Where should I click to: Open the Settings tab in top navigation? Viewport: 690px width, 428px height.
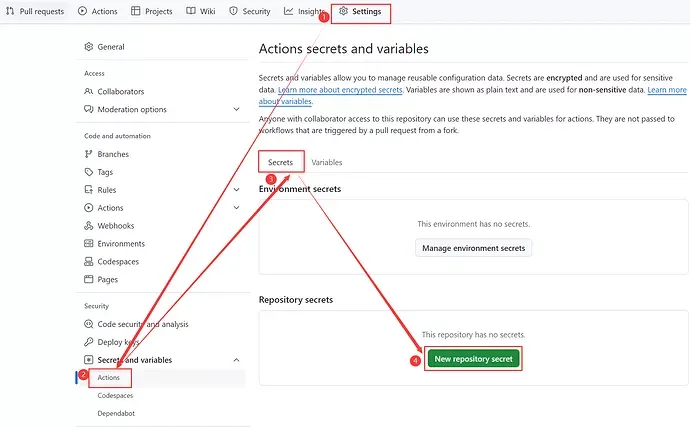360,12
